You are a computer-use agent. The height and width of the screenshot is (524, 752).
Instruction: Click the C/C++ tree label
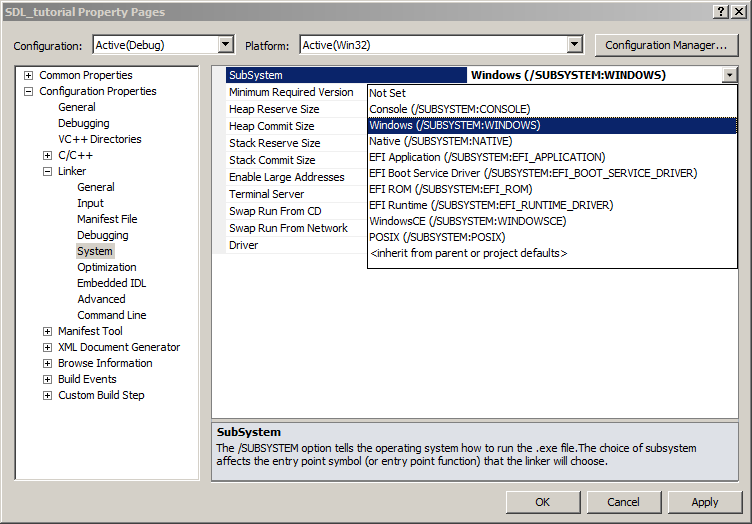point(75,155)
